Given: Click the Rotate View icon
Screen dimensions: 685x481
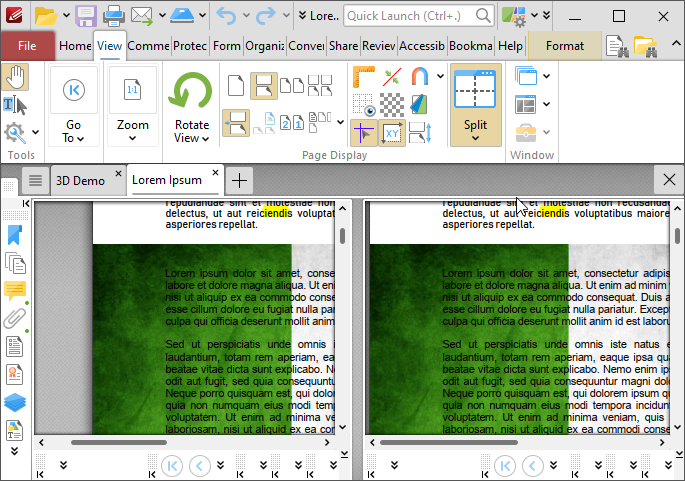Looking at the screenshot, I should tap(191, 93).
